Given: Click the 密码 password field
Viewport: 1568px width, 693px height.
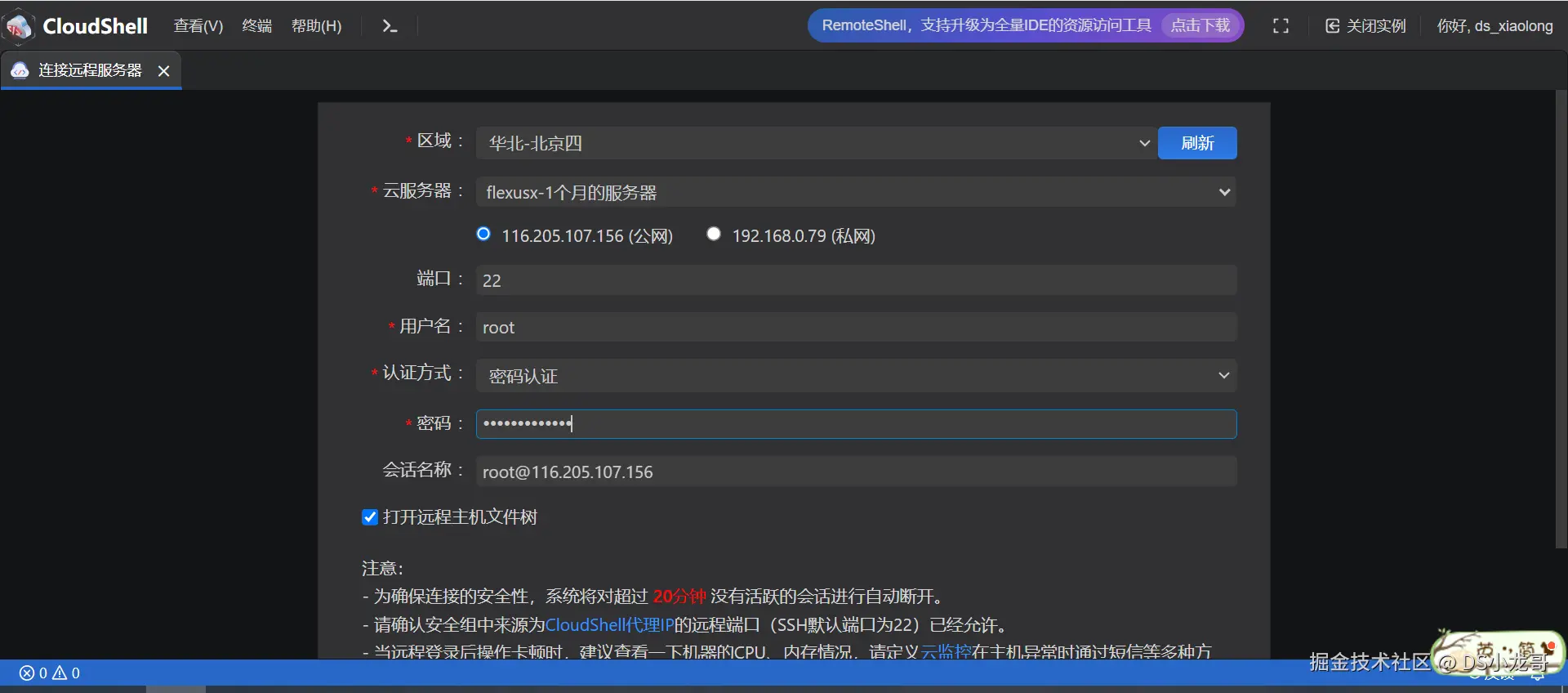Looking at the screenshot, I should [x=856, y=424].
